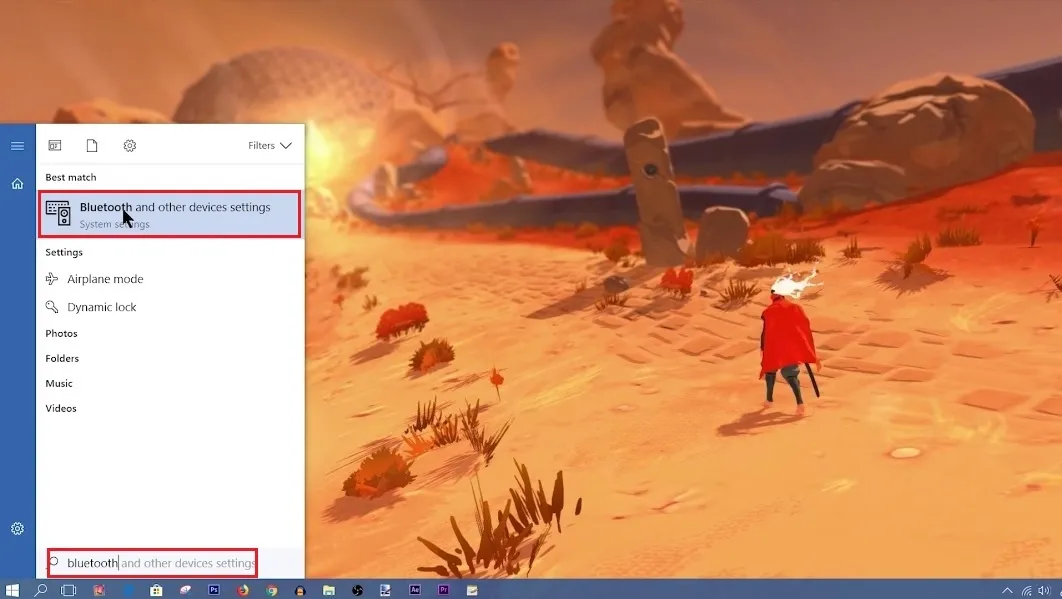Select Airplane mode setting result

105,279
